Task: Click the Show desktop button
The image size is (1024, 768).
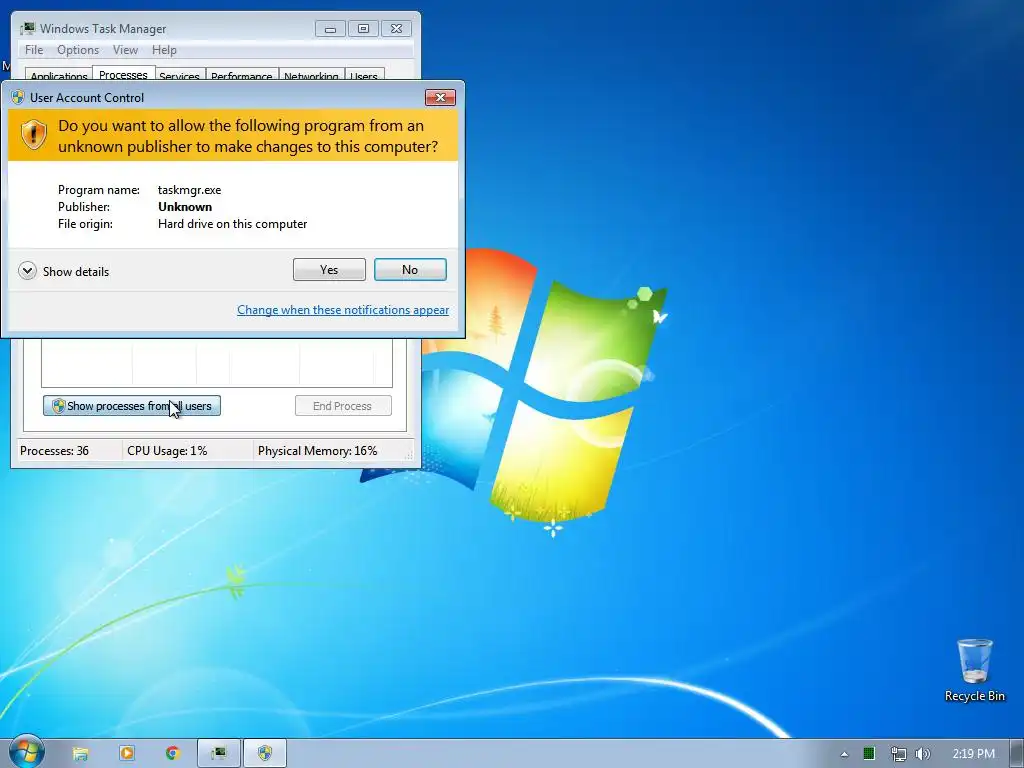Action: pos(1016,754)
